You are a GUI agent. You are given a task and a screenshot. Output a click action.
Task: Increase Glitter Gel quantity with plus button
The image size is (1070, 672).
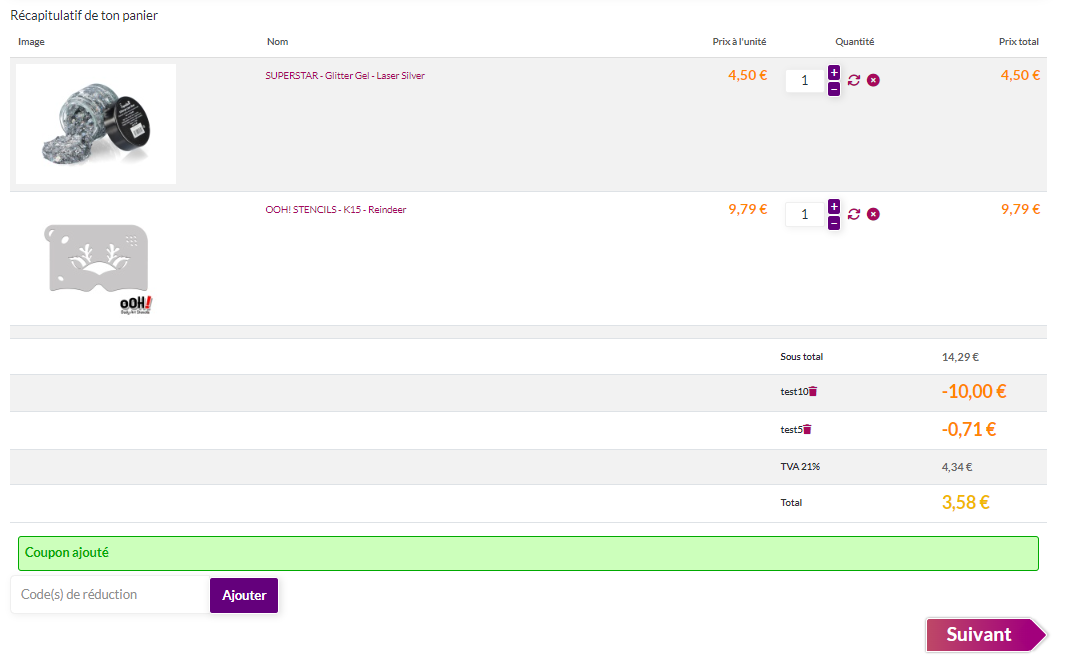[x=834, y=72]
